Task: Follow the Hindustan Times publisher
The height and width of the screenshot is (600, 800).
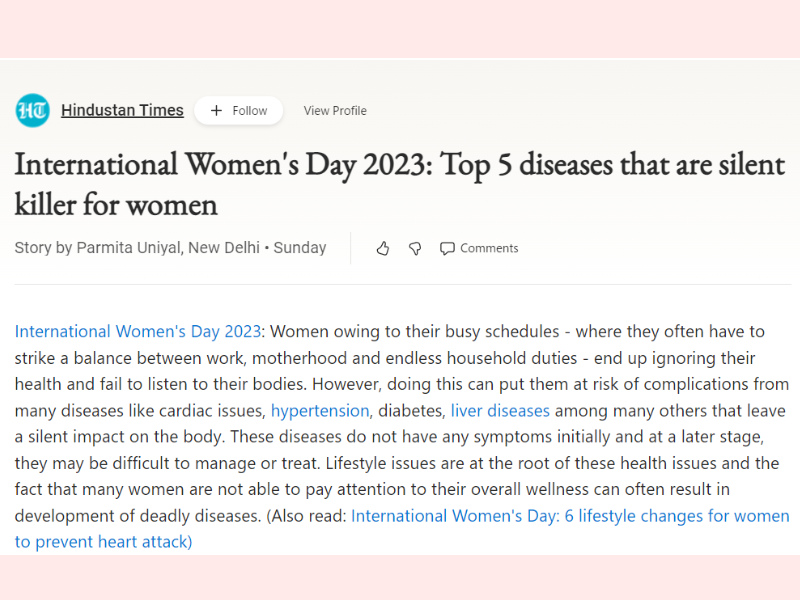Action: click(239, 110)
